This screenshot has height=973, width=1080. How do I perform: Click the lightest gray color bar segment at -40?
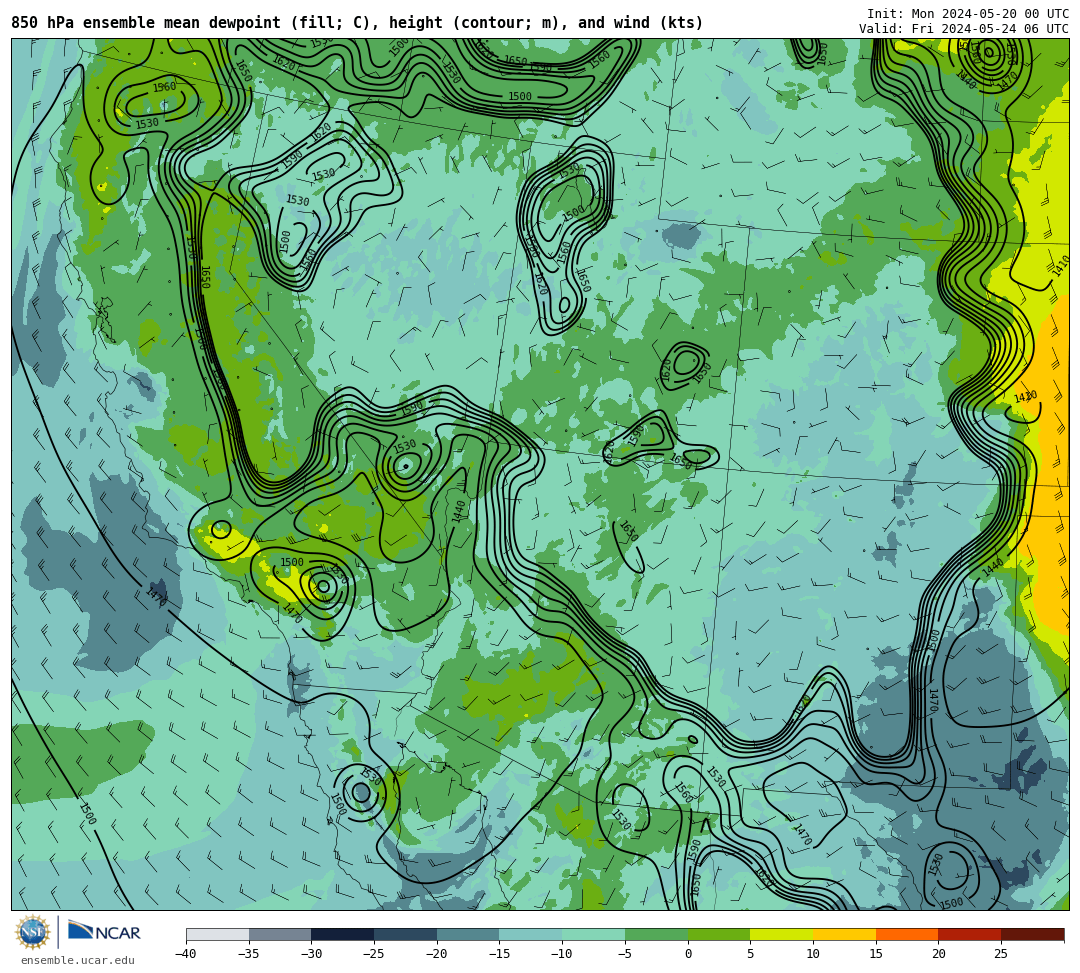pos(218,934)
